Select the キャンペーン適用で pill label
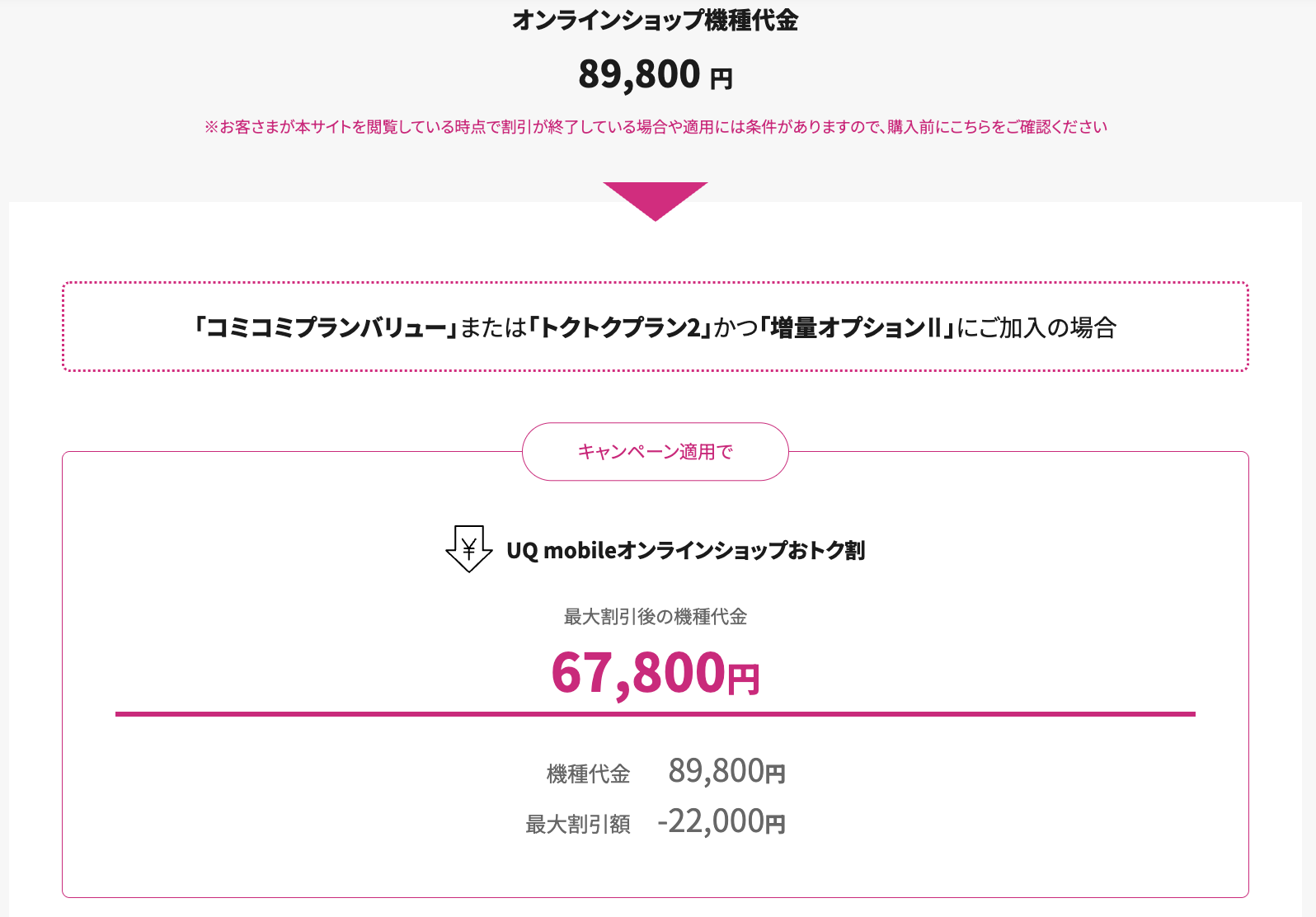The width and height of the screenshot is (1316, 917). 656,452
